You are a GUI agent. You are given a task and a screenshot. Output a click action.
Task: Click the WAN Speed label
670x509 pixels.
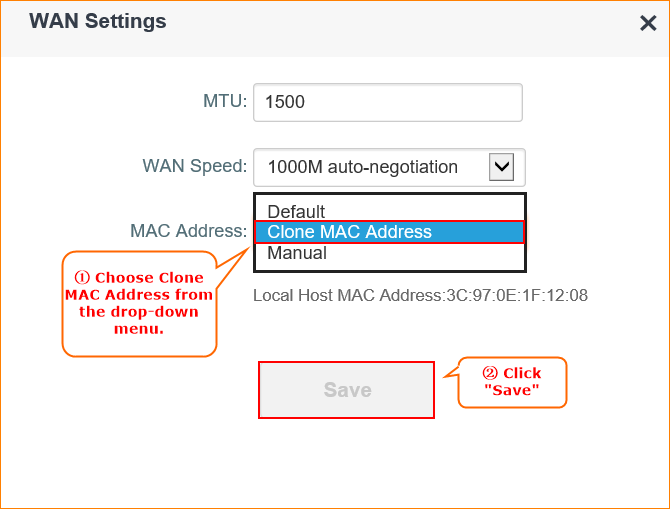tap(194, 166)
